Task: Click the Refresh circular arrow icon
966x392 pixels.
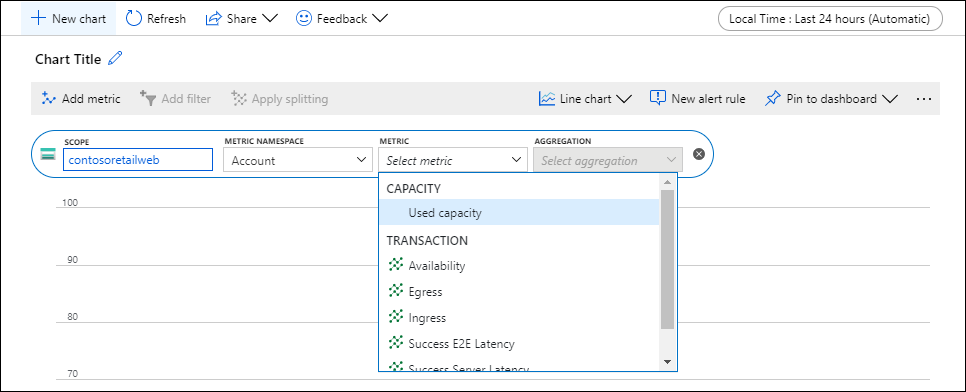Action: 134,18
